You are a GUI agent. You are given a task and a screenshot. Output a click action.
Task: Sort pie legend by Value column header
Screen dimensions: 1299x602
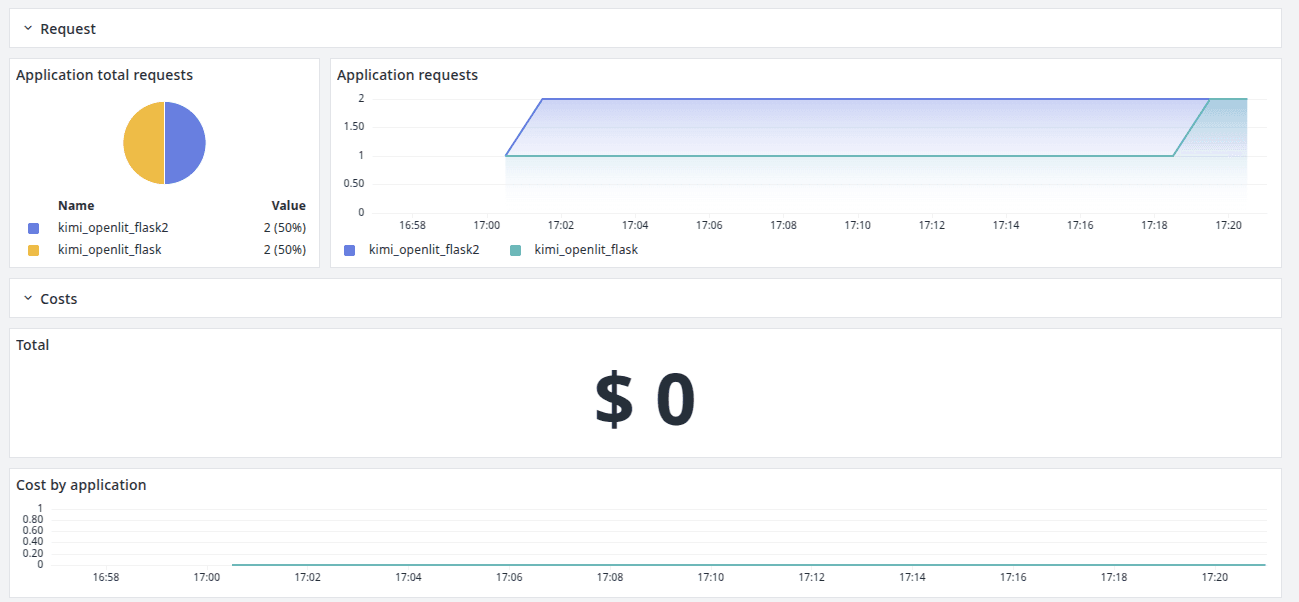[288, 206]
